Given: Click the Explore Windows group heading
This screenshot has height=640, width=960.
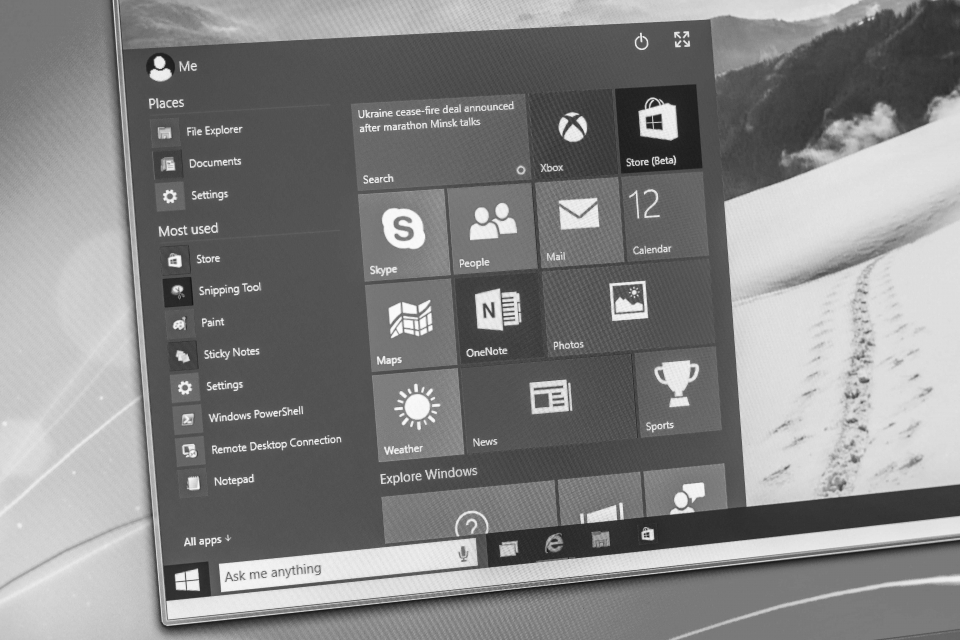Looking at the screenshot, I should (429, 475).
